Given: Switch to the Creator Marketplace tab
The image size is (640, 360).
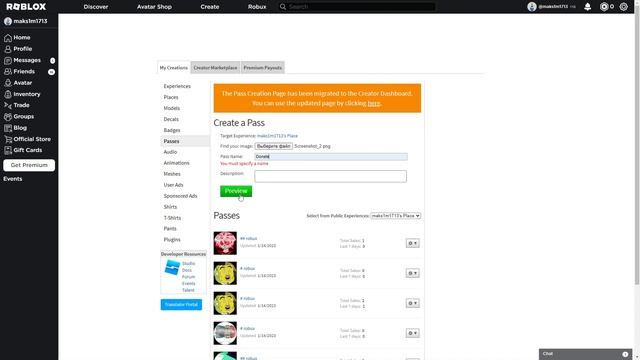Looking at the screenshot, I should [x=215, y=68].
